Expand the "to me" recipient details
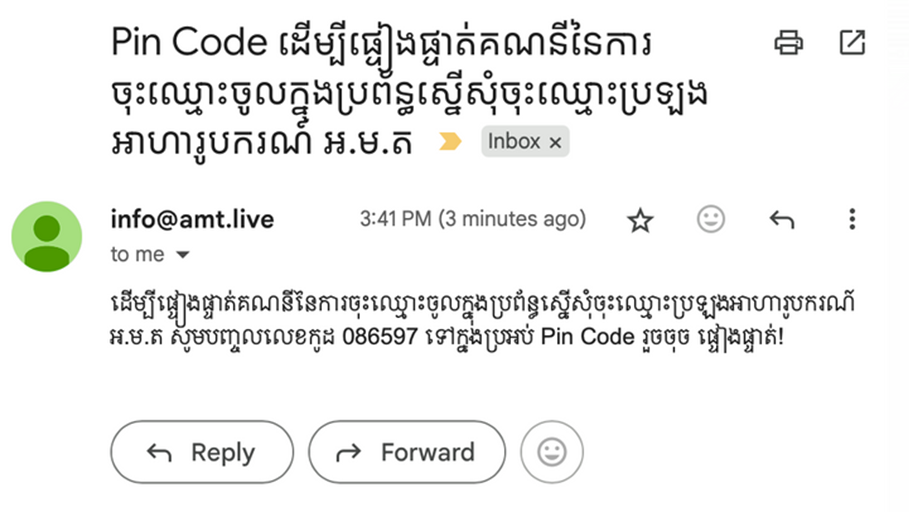 (183, 255)
